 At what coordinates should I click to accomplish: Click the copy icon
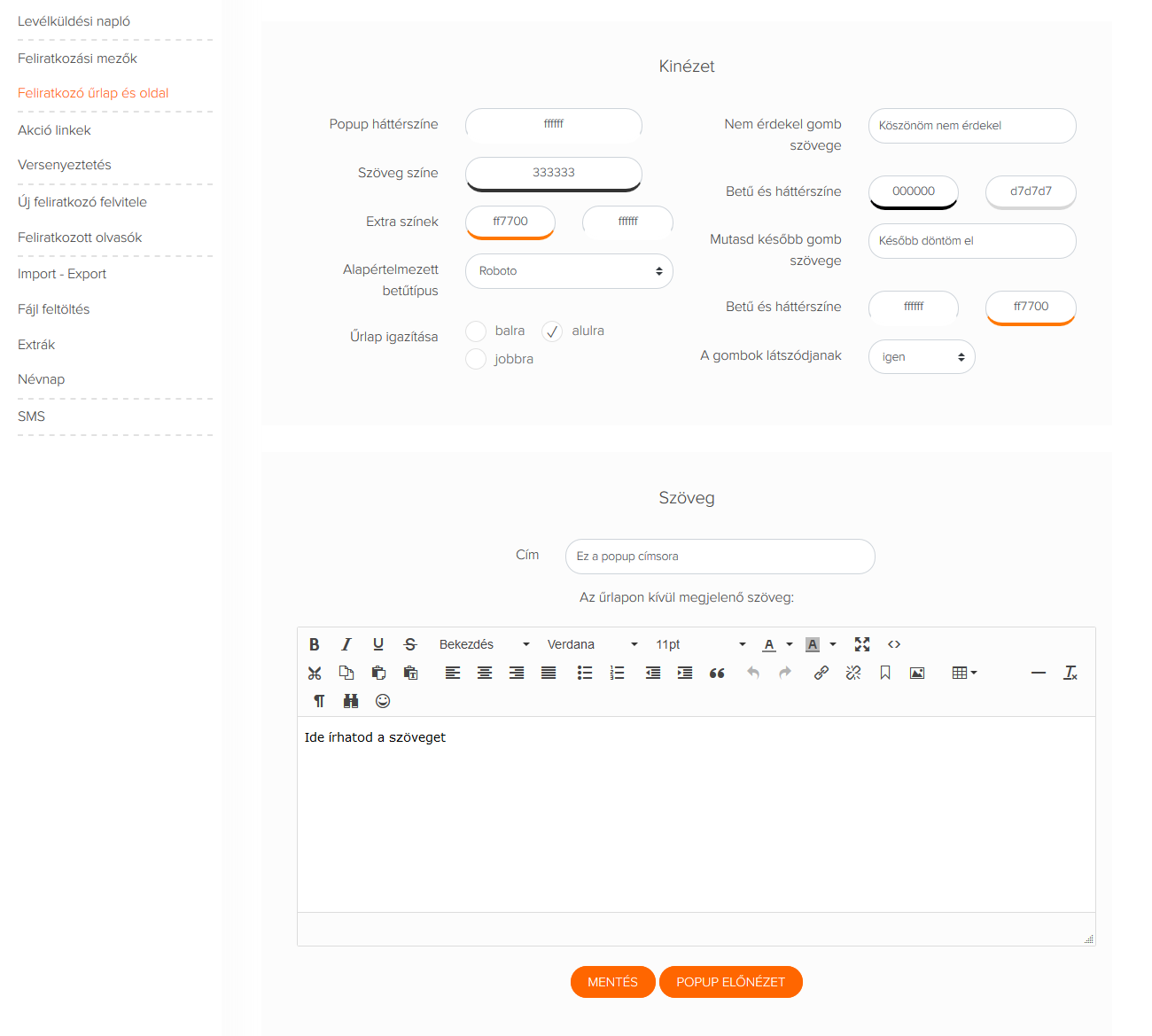tap(346, 673)
